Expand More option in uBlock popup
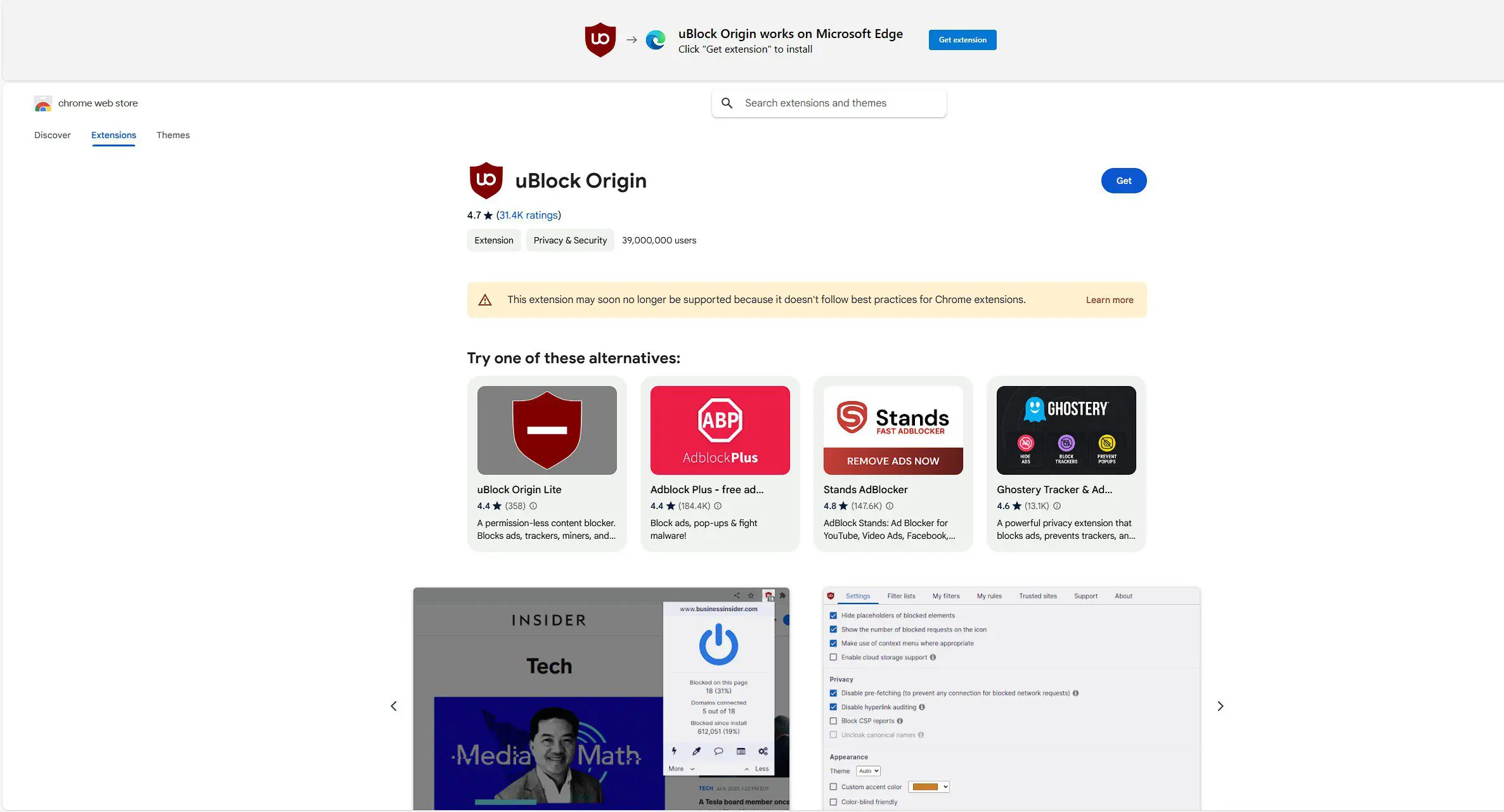The image size is (1504, 812). (x=682, y=769)
